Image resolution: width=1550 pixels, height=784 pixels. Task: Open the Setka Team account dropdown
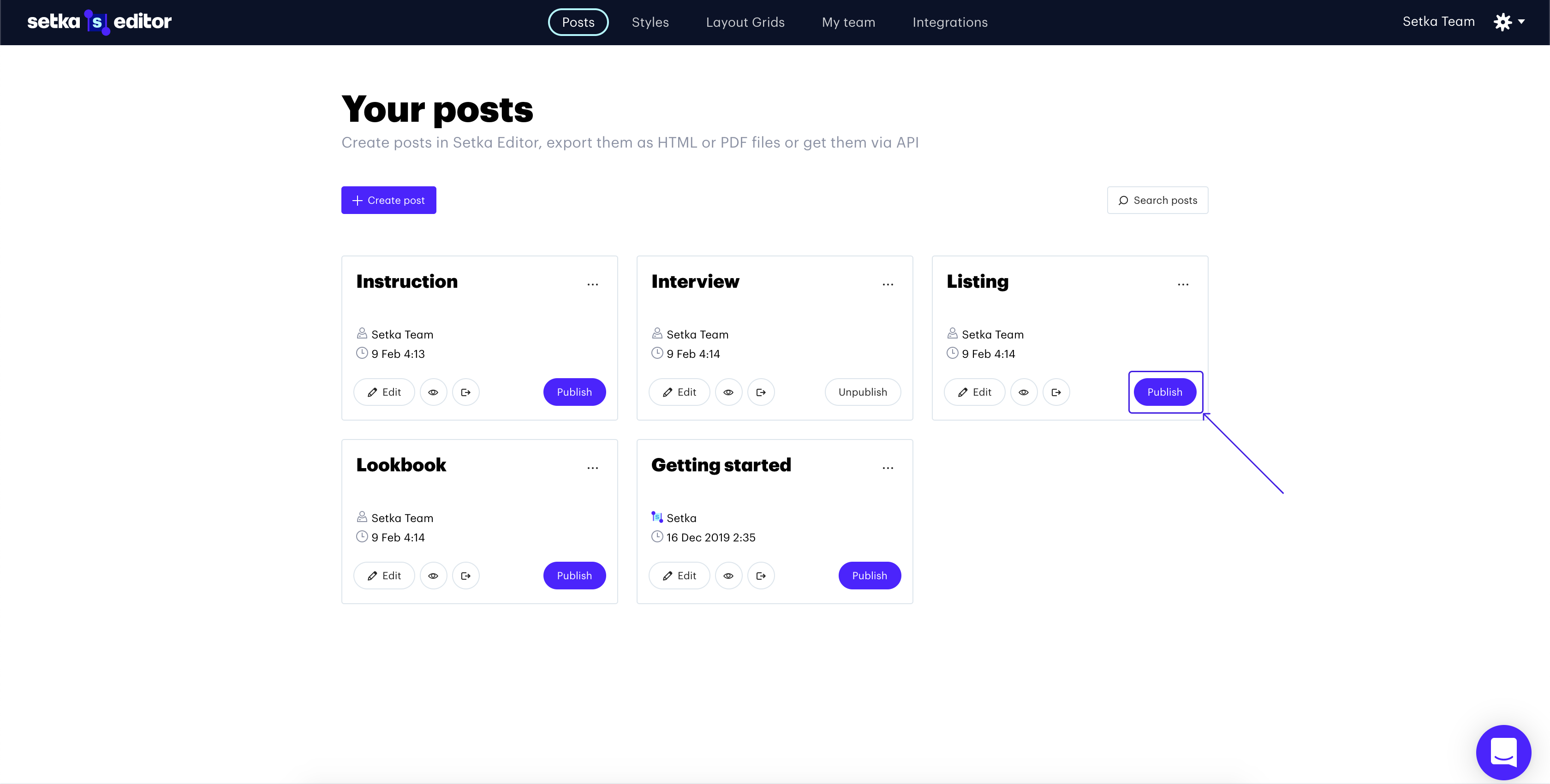point(1439,22)
